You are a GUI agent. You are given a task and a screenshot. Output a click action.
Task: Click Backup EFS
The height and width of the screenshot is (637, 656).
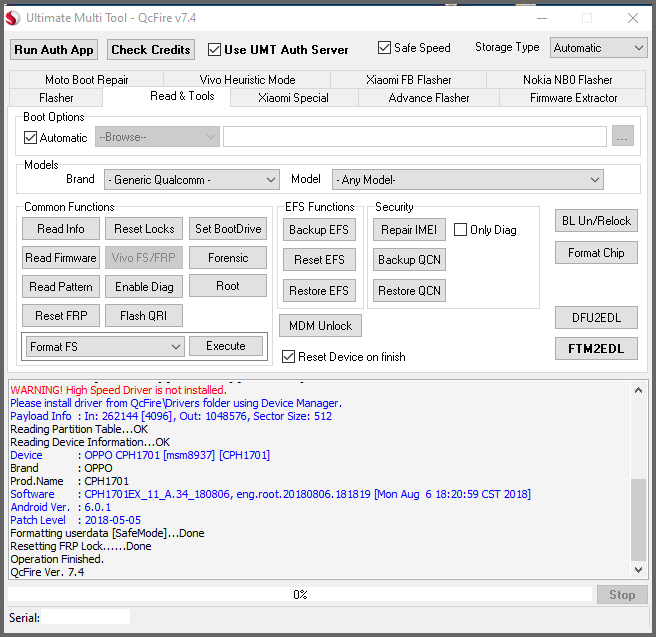[319, 230]
